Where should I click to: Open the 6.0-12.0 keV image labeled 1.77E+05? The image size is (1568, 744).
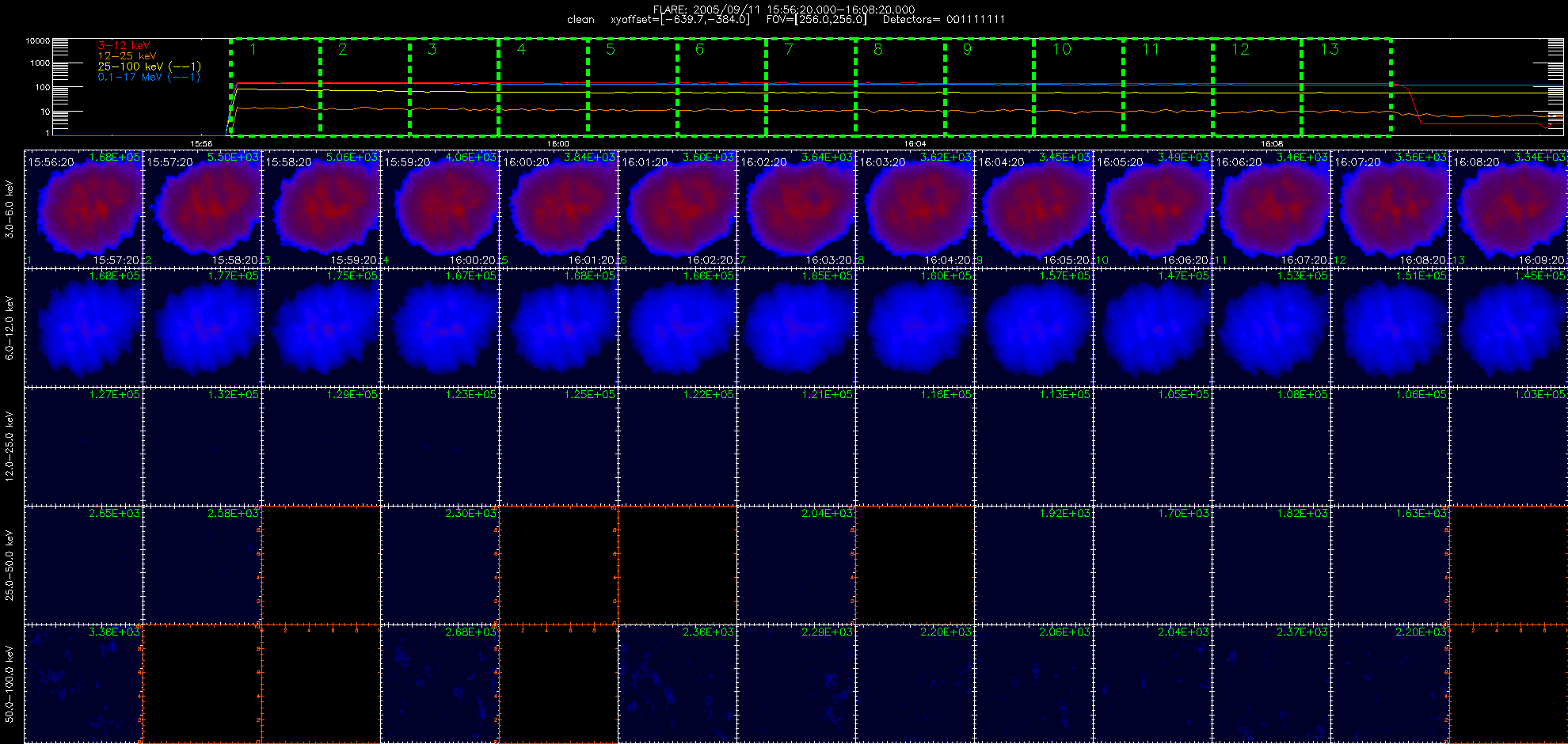click(203, 328)
